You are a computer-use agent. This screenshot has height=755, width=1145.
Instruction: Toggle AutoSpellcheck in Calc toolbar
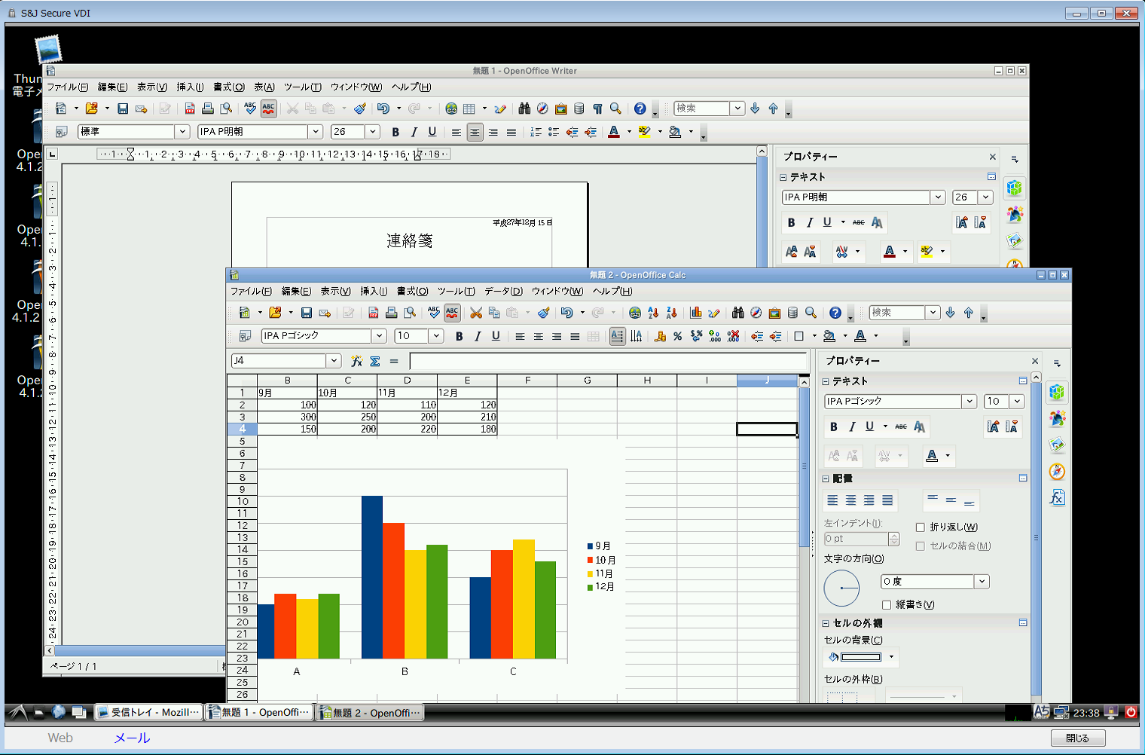pos(452,313)
